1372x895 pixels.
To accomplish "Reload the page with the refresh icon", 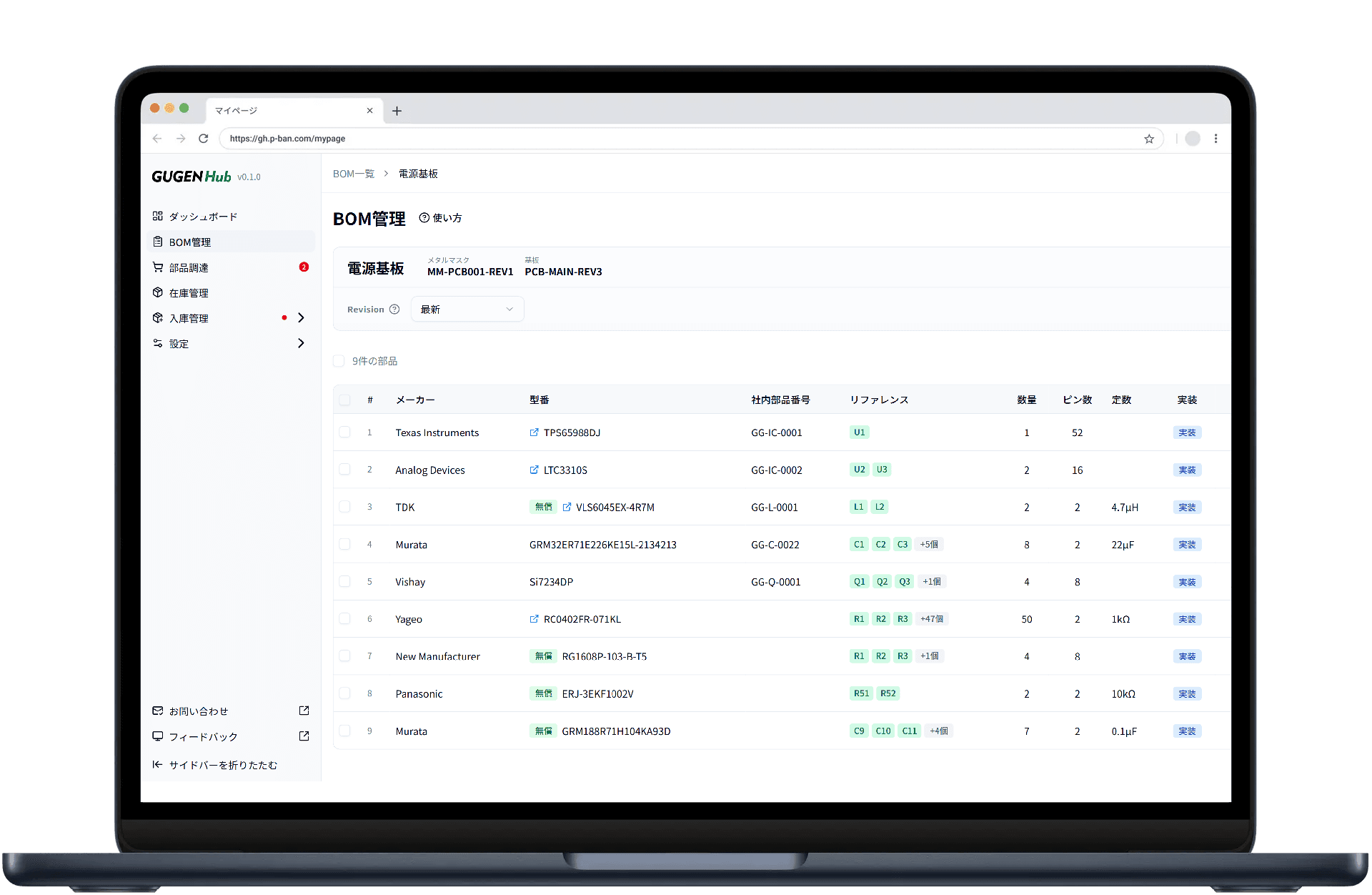I will [x=204, y=139].
